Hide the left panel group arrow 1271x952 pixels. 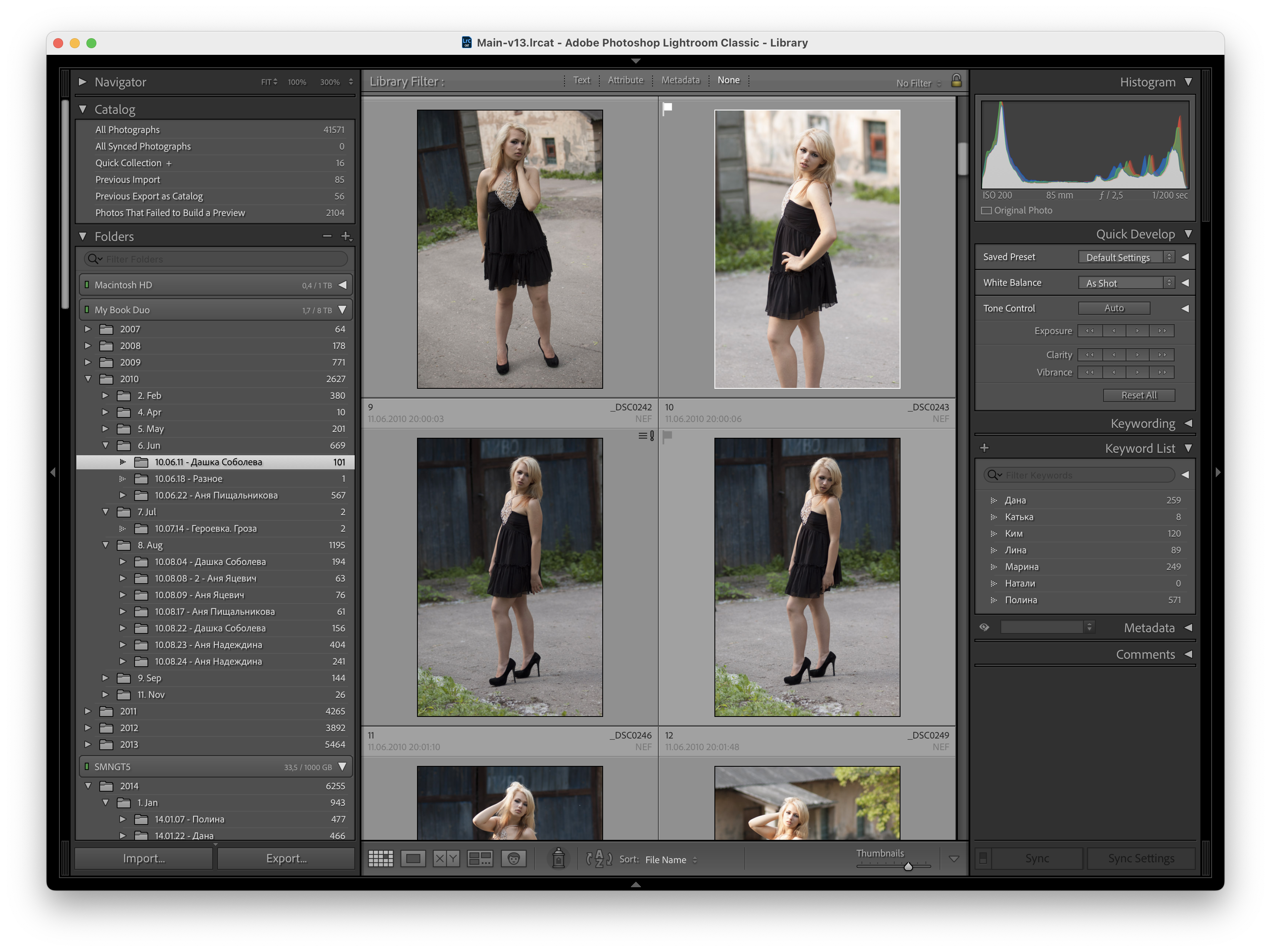[53, 472]
